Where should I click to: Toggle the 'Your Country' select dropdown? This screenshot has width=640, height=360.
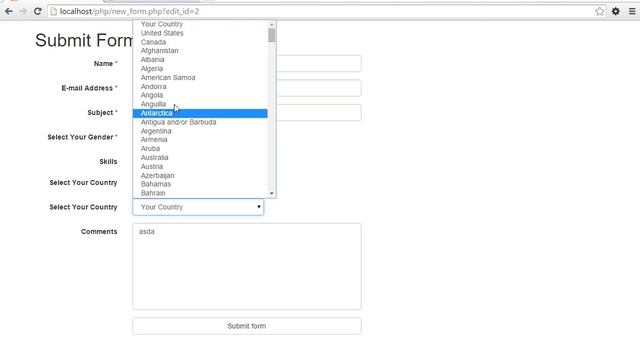(198, 207)
